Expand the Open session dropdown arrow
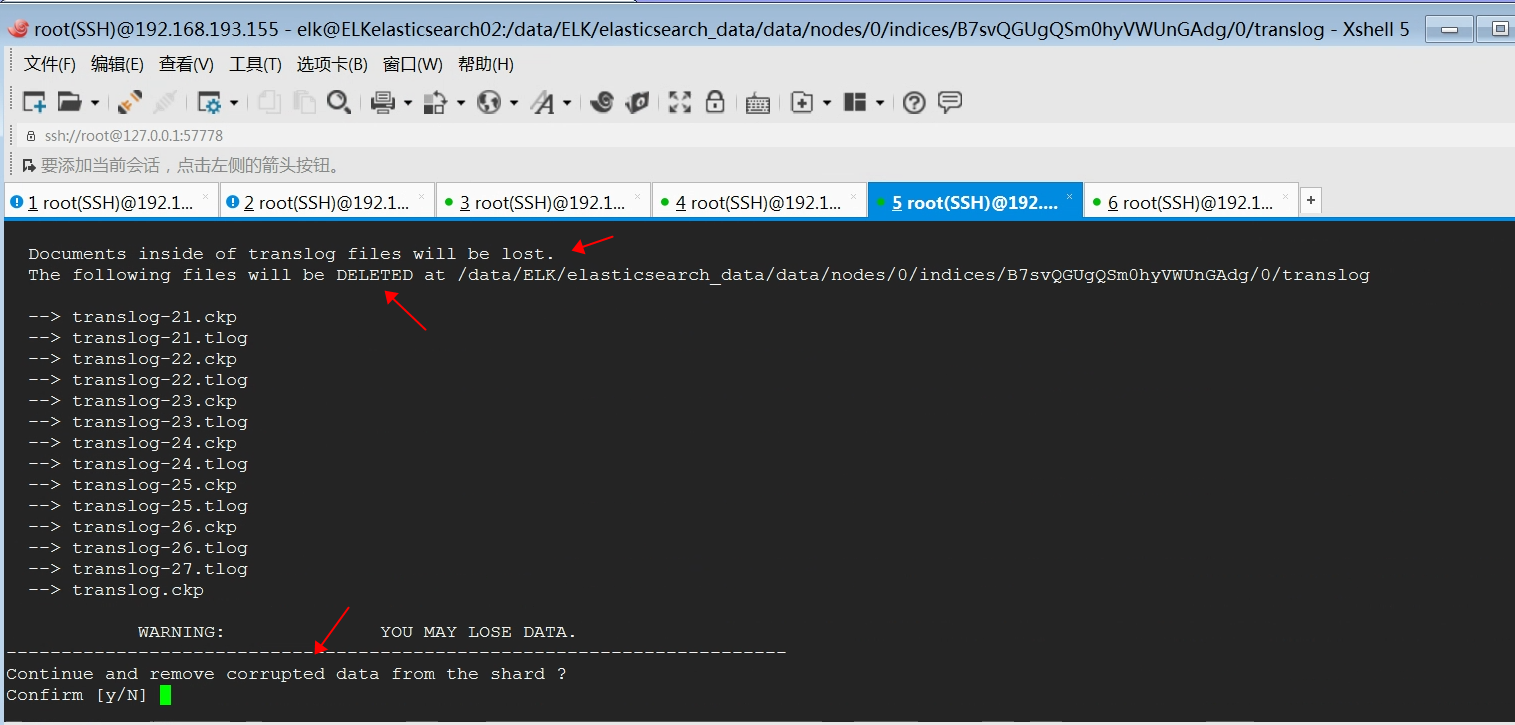 (95, 102)
